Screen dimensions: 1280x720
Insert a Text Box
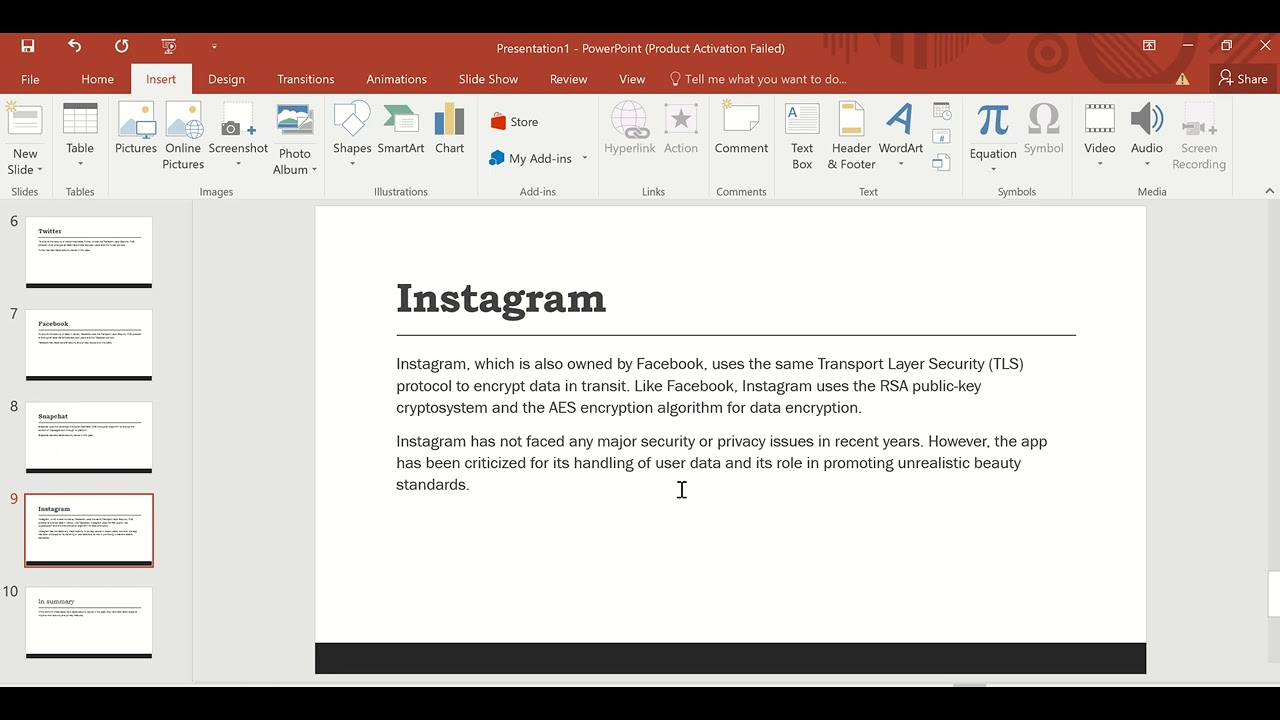(802, 135)
